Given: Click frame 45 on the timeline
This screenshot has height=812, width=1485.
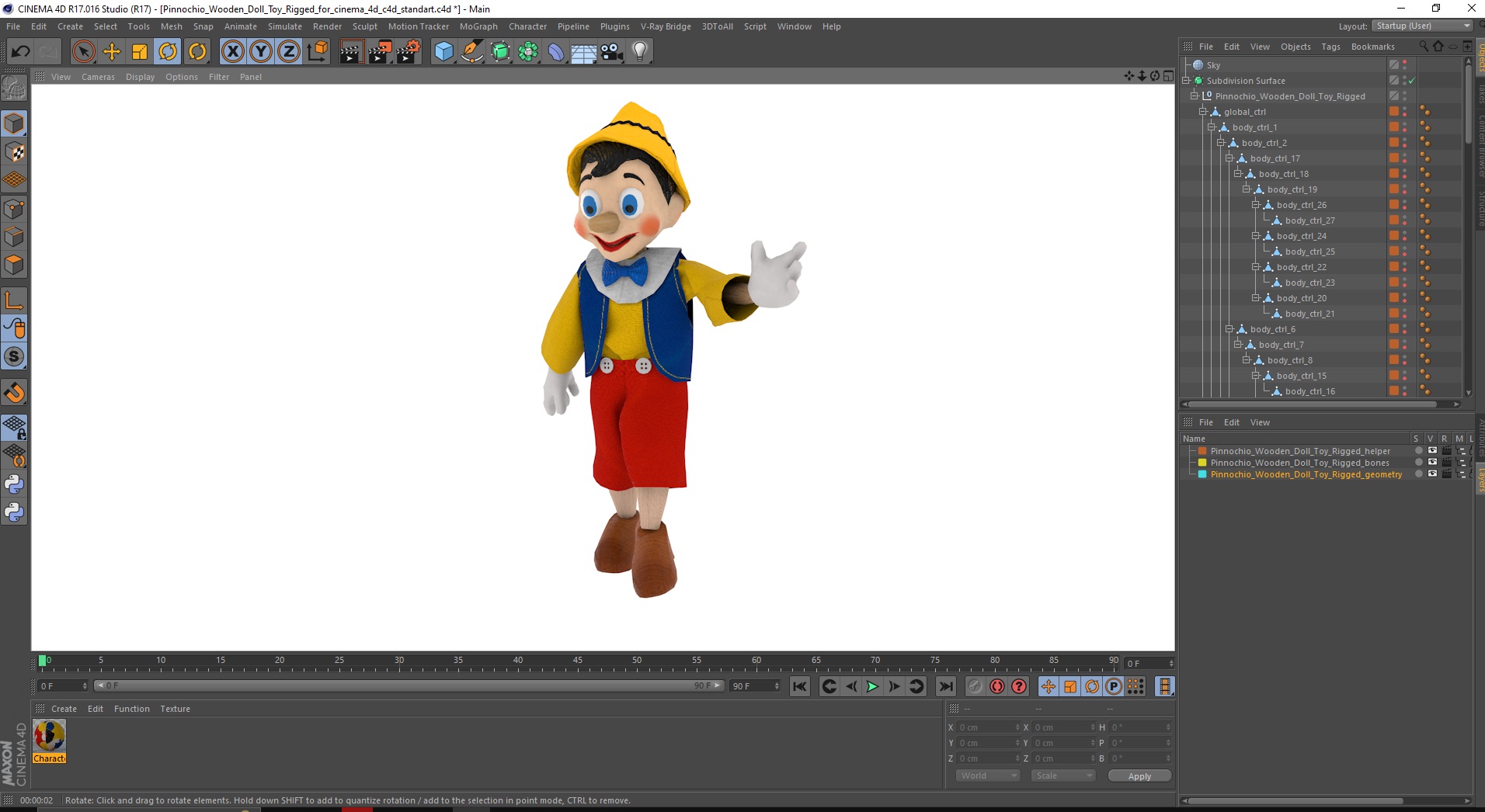Looking at the screenshot, I should pos(577,661).
